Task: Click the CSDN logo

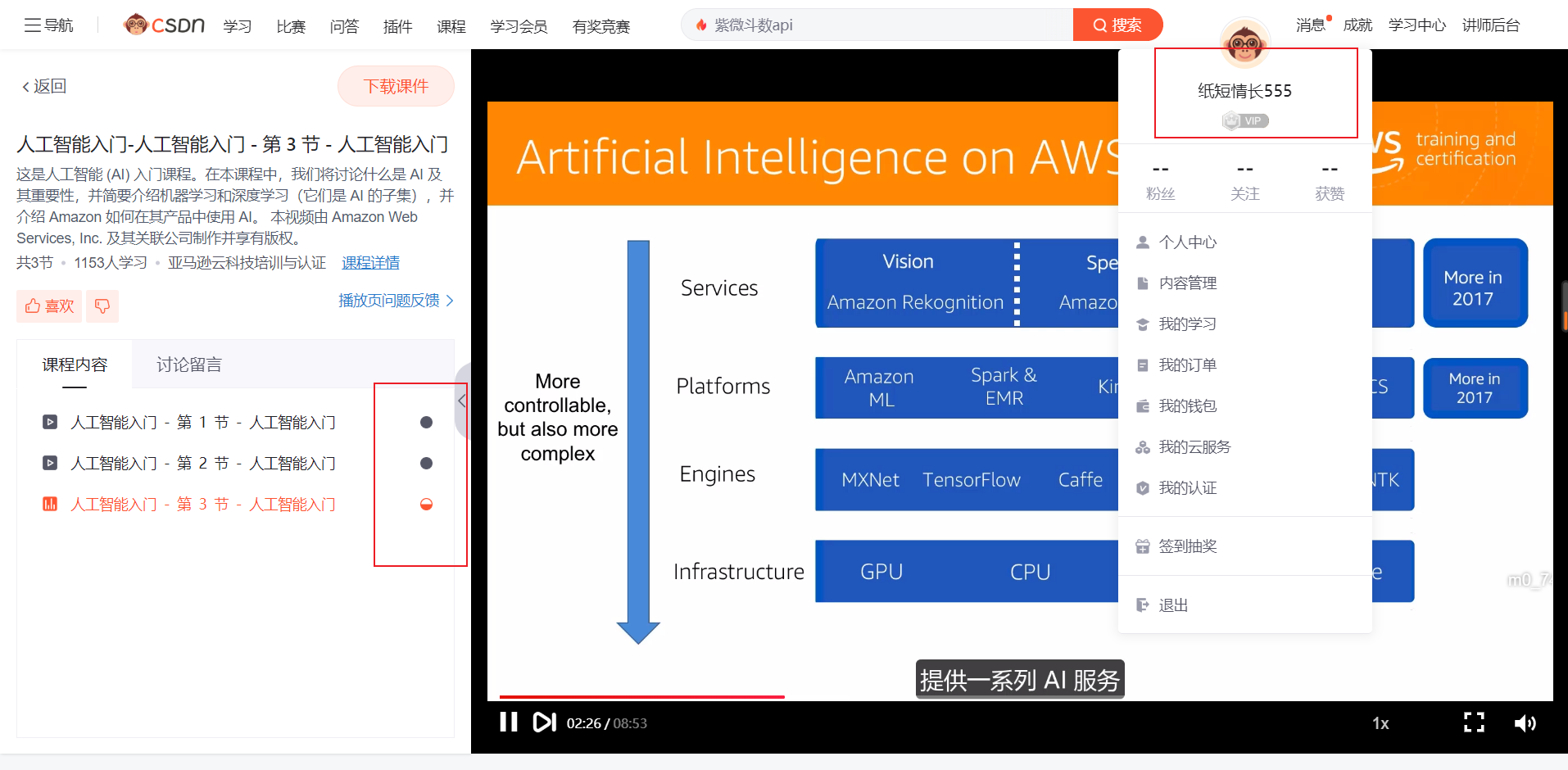Action: coord(164,25)
